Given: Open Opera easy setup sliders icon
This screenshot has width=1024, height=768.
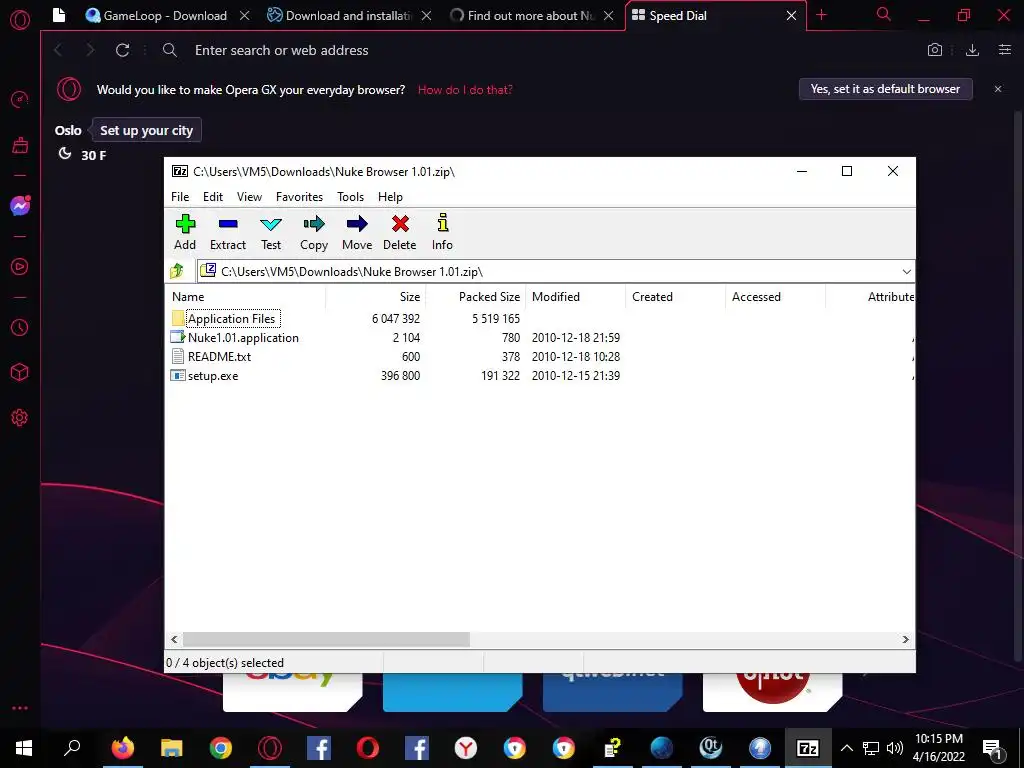Looking at the screenshot, I should coord(1005,50).
